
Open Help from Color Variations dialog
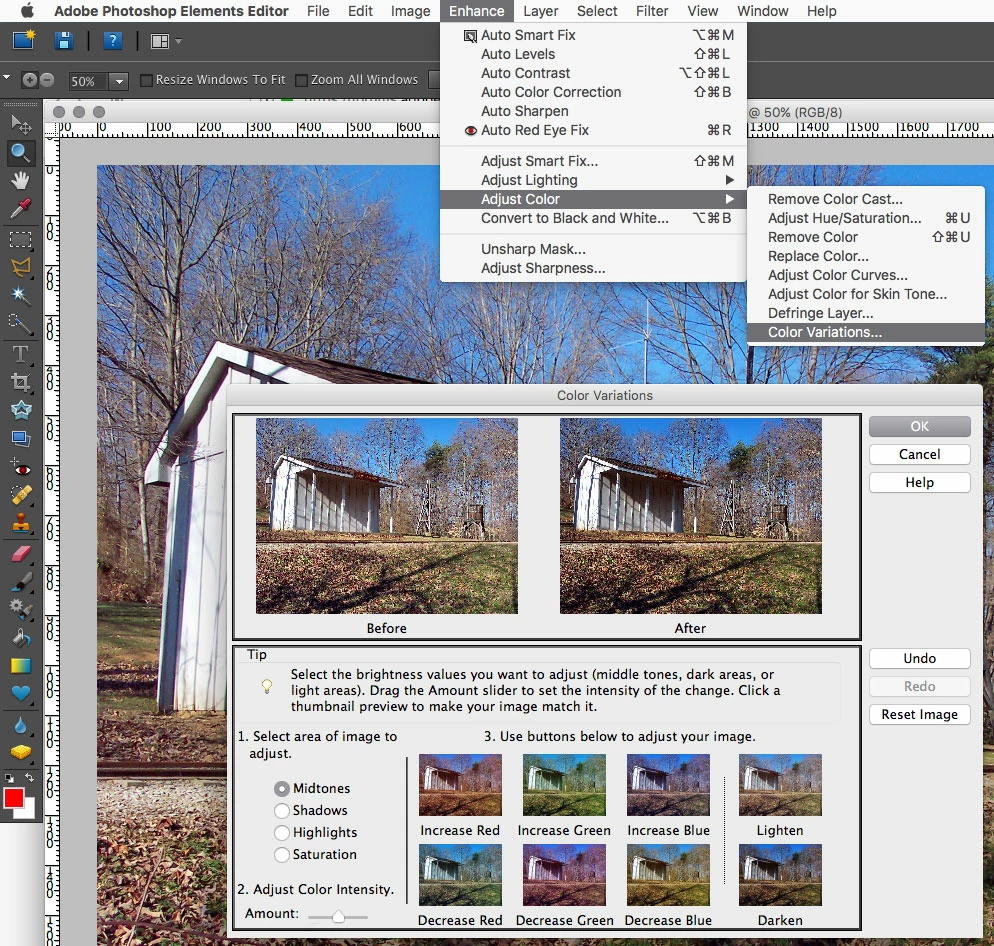point(919,483)
